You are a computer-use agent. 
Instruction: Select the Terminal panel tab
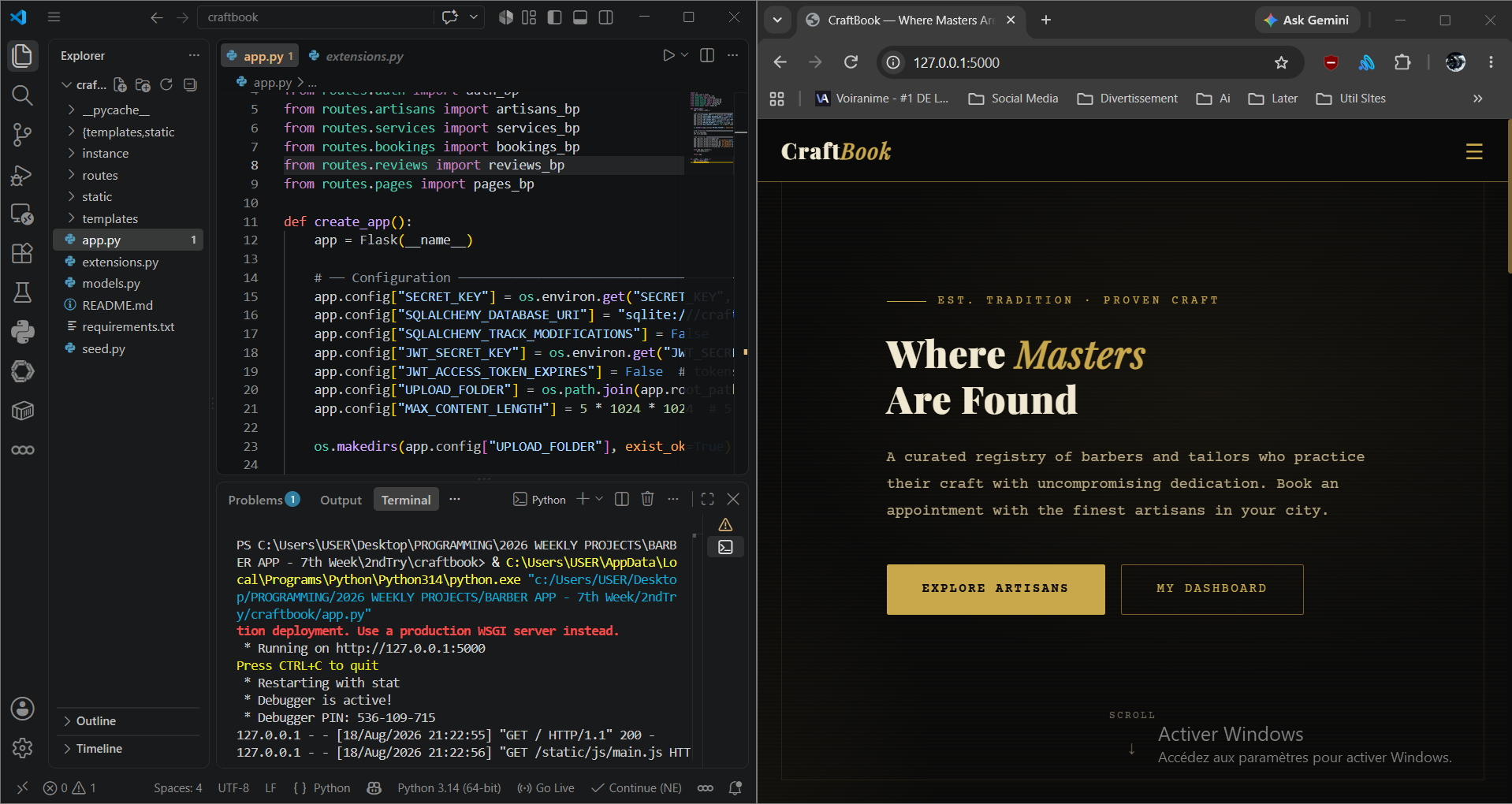tap(406, 500)
